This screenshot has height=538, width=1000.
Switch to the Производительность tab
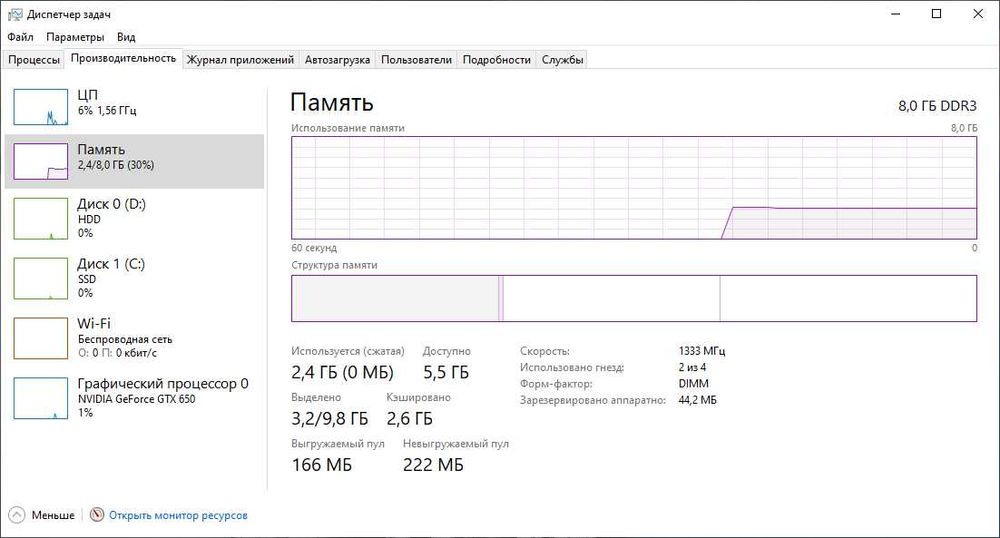pyautogui.click(x=123, y=58)
